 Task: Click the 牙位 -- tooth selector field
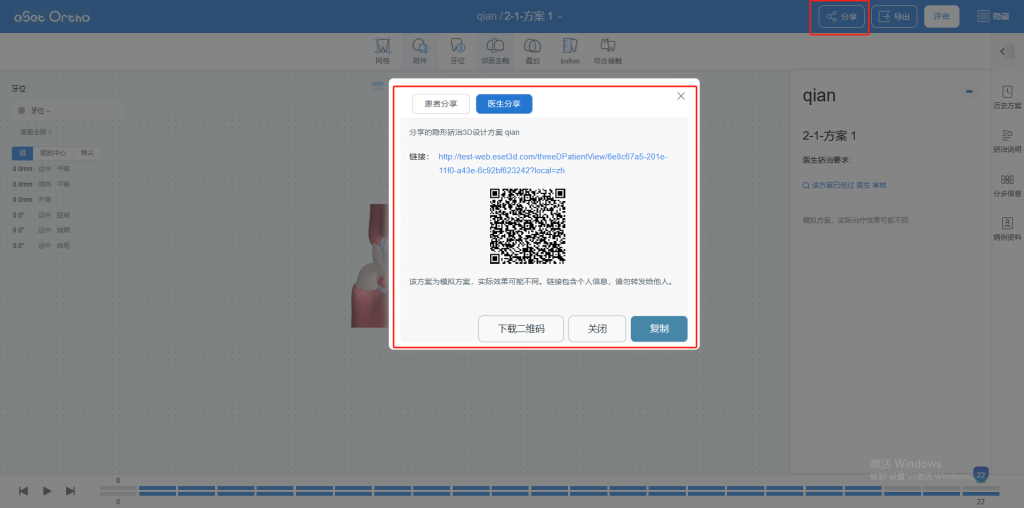69,111
